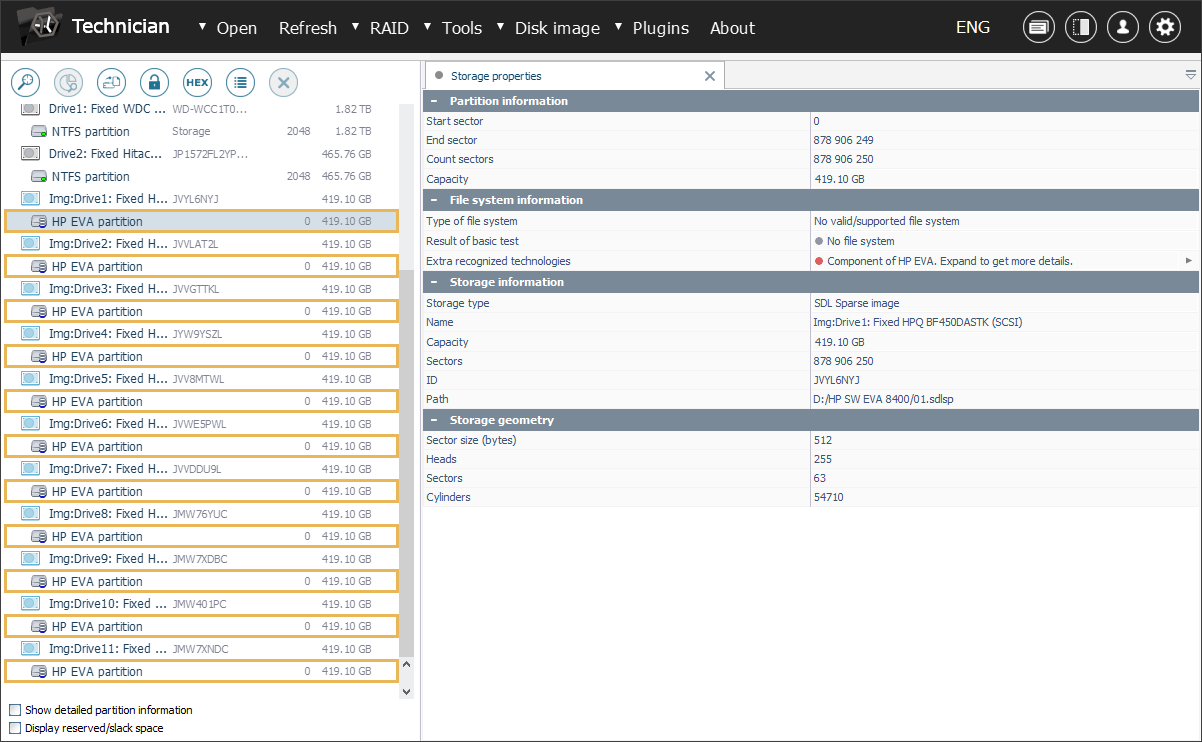1202x742 pixels.
Task: Select HP EVA partition under Img:Drive11
Action: [200, 671]
